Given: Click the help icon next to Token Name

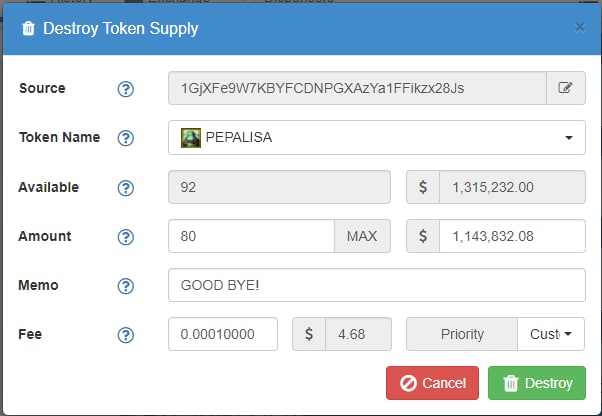Looking at the screenshot, I should [x=126, y=138].
